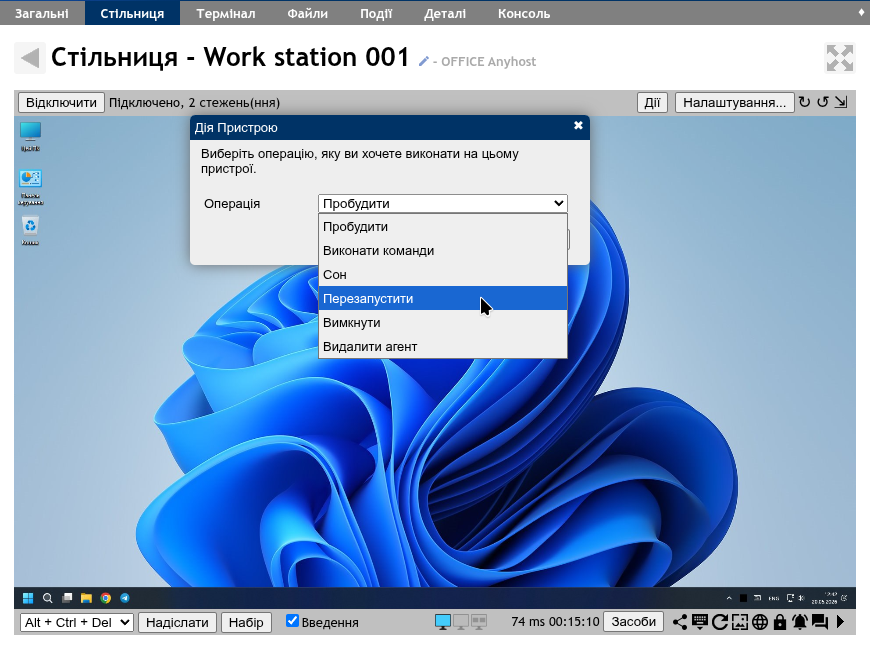
Task: Open Telegram from the remote taskbar
Action: (x=125, y=598)
